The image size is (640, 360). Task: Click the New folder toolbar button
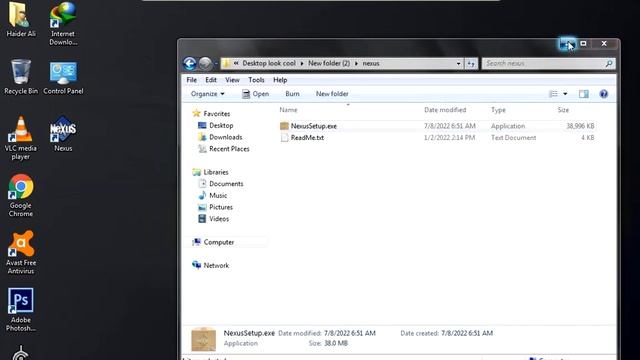(332, 94)
